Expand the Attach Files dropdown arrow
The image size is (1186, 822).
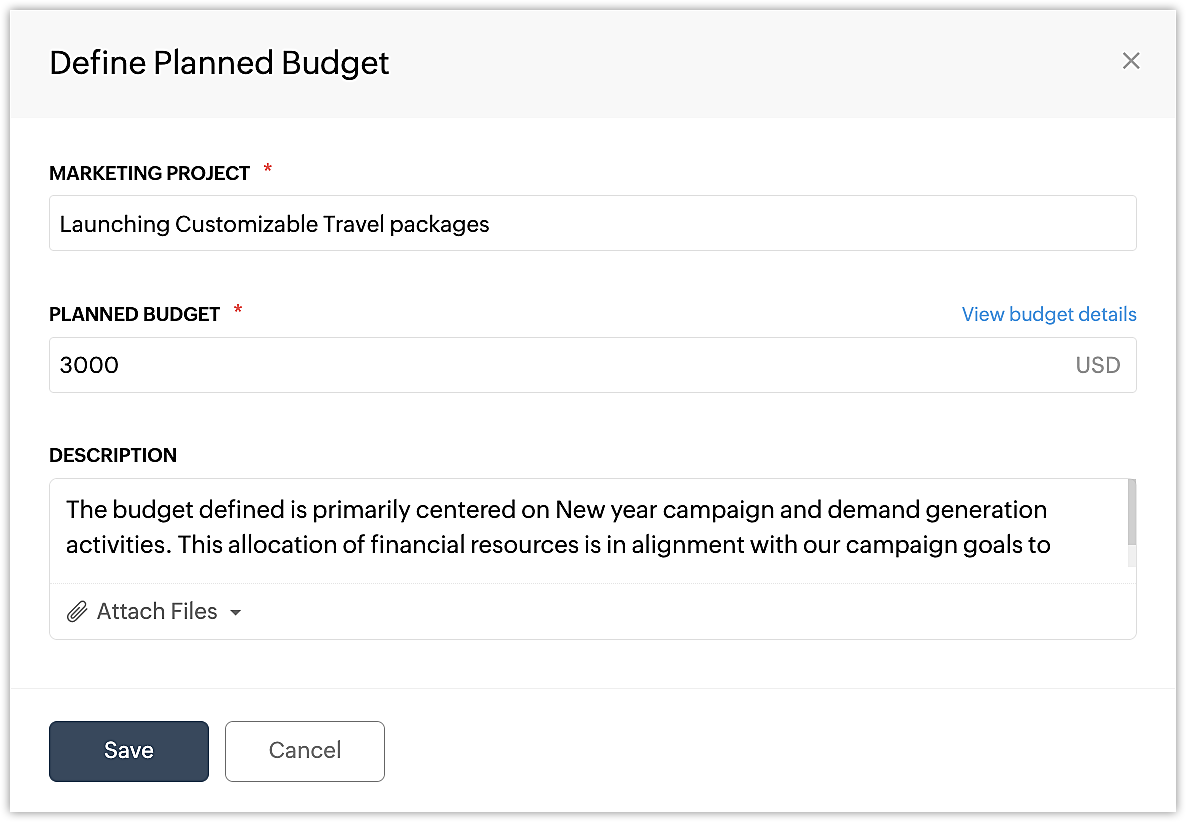pos(236,613)
